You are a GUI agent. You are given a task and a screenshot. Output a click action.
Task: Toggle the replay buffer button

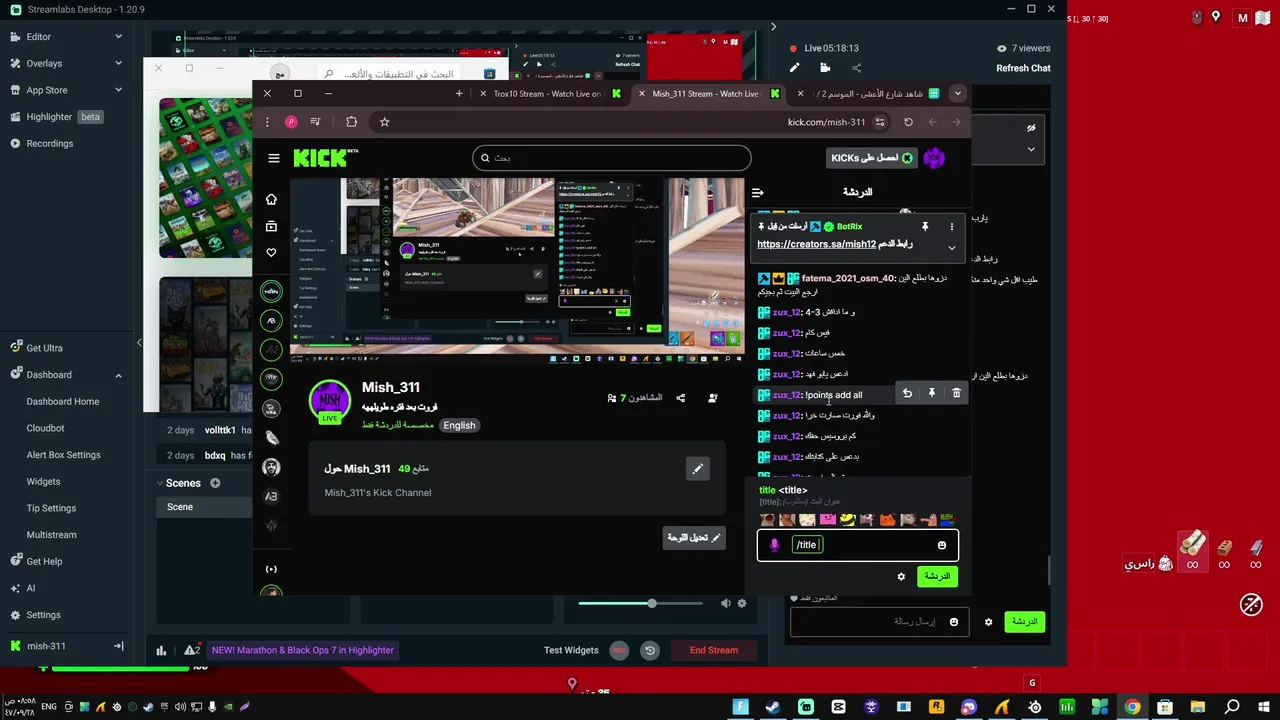650,650
